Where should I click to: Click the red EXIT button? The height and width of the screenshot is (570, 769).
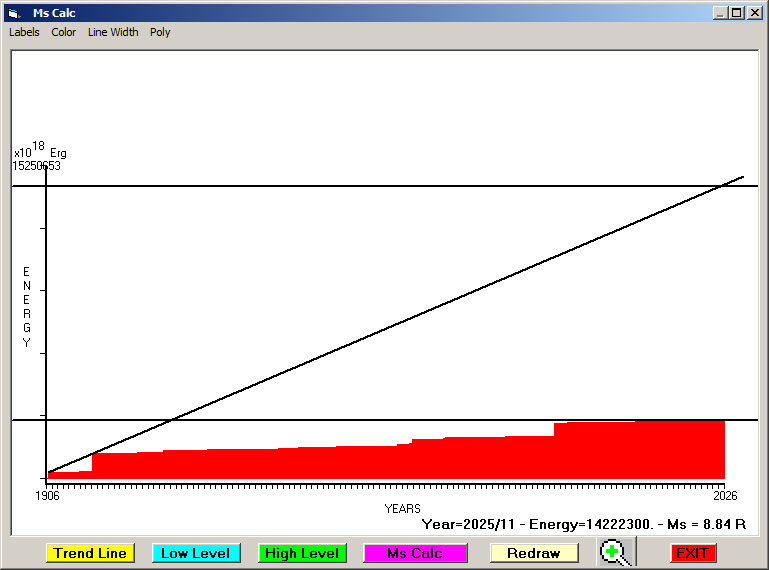coord(692,553)
